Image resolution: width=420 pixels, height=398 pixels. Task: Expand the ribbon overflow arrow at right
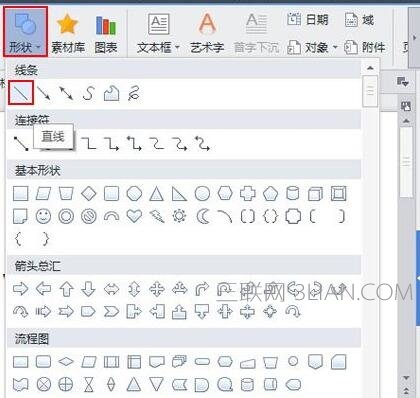(x=415, y=38)
